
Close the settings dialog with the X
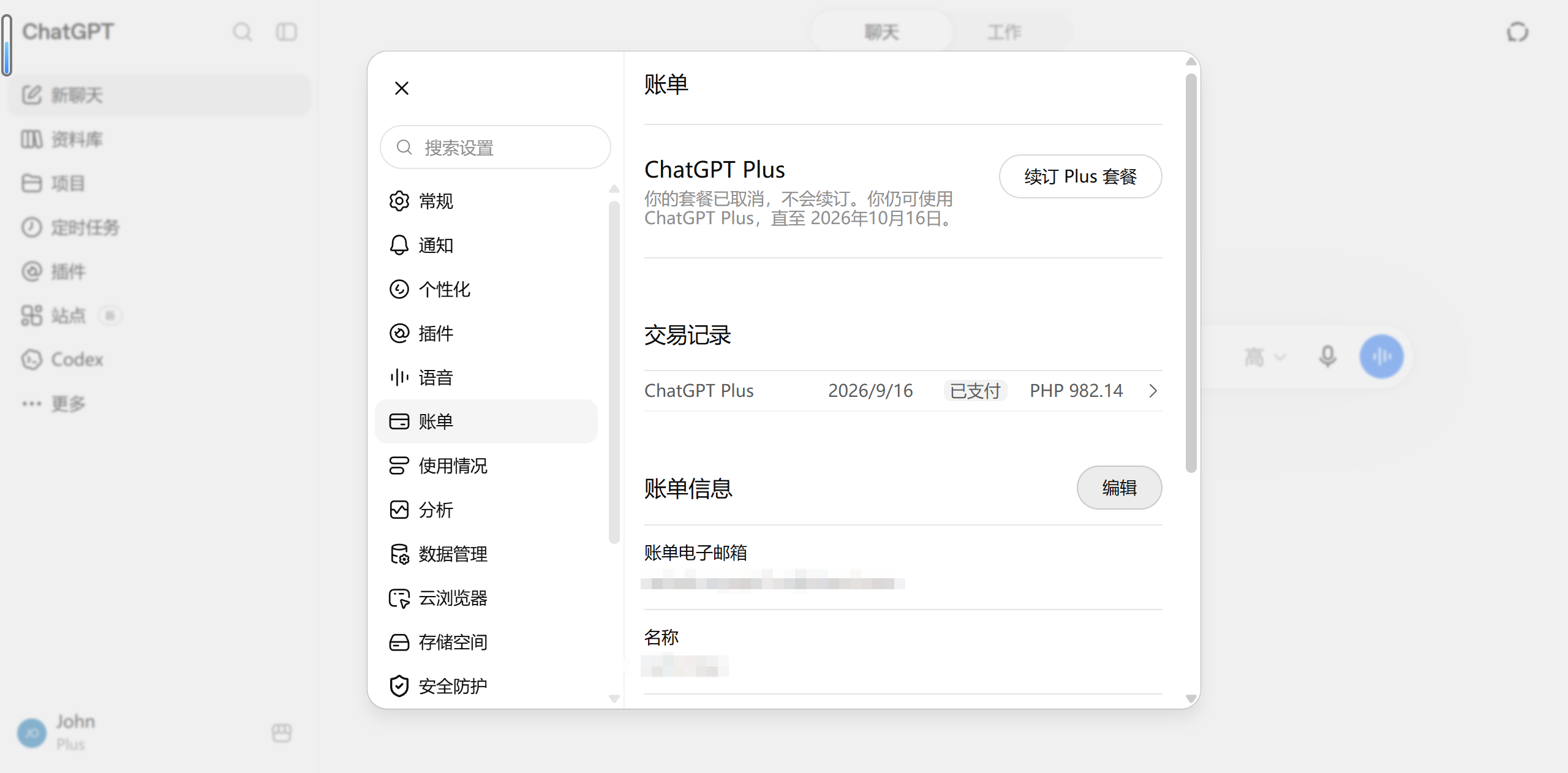pyautogui.click(x=402, y=88)
